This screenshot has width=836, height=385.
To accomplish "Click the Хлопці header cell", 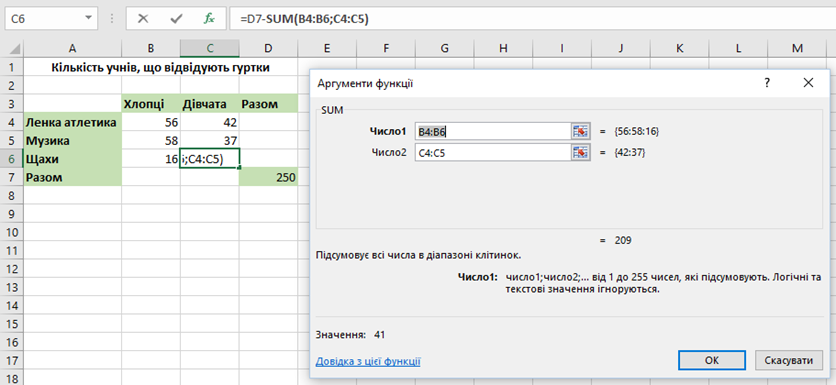I will [x=151, y=104].
